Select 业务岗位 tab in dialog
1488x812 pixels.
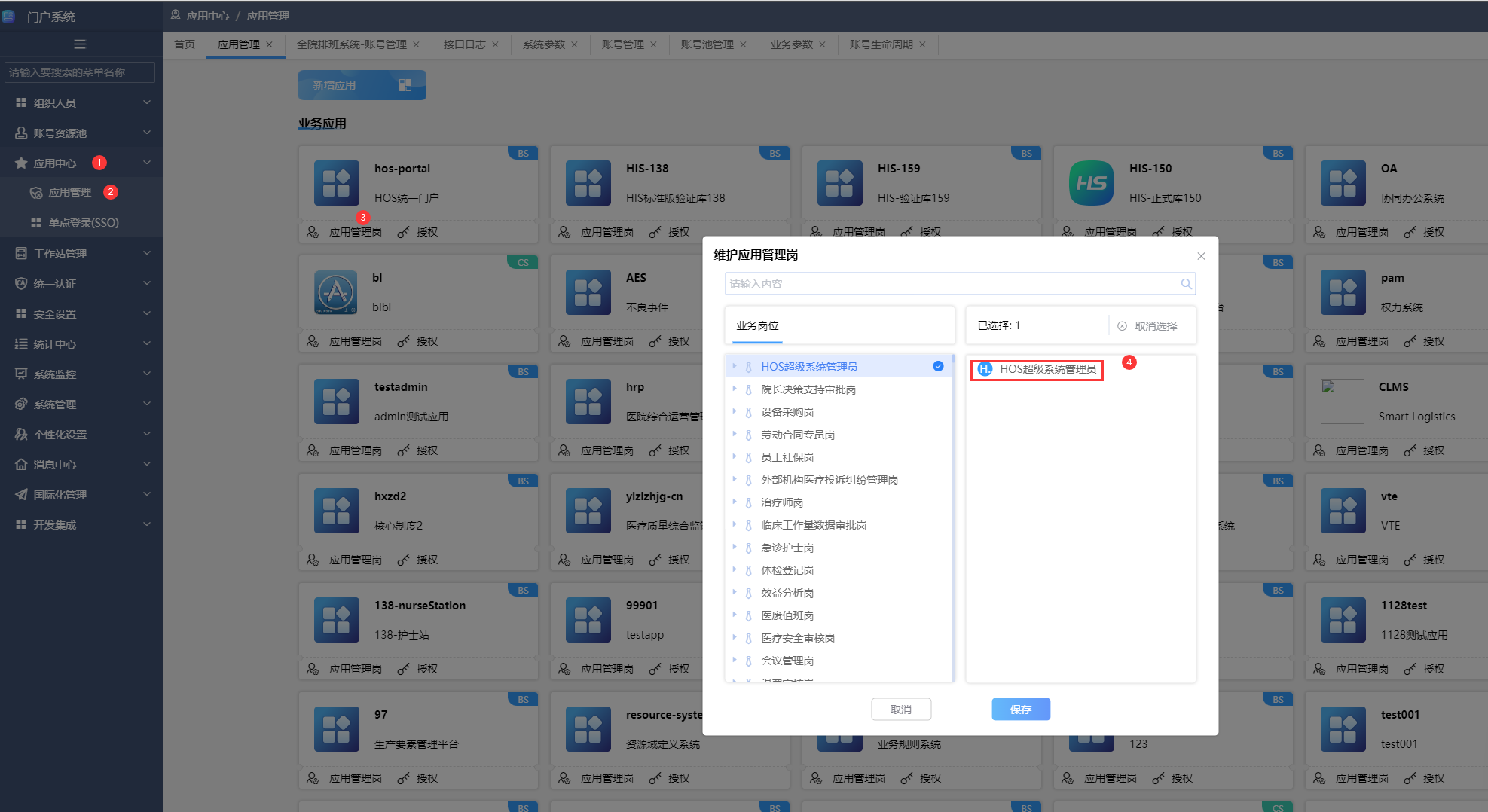[758, 325]
